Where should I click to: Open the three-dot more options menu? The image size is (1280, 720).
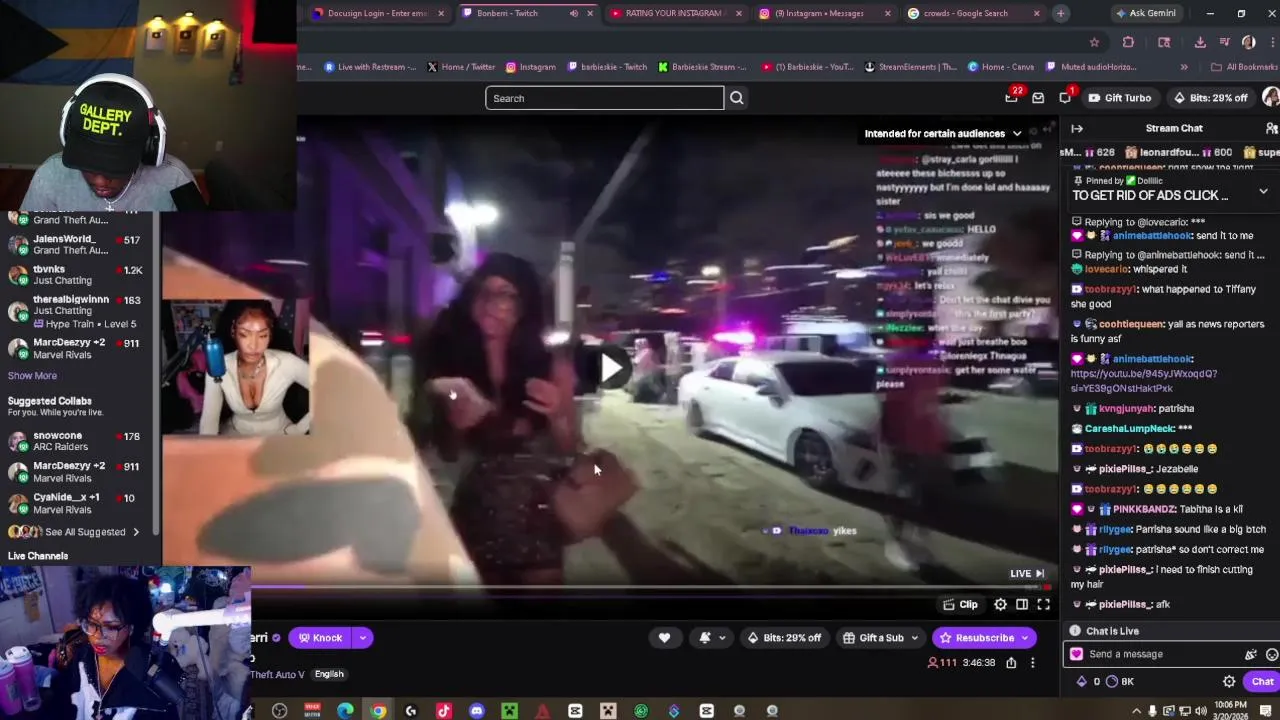click(1033, 663)
